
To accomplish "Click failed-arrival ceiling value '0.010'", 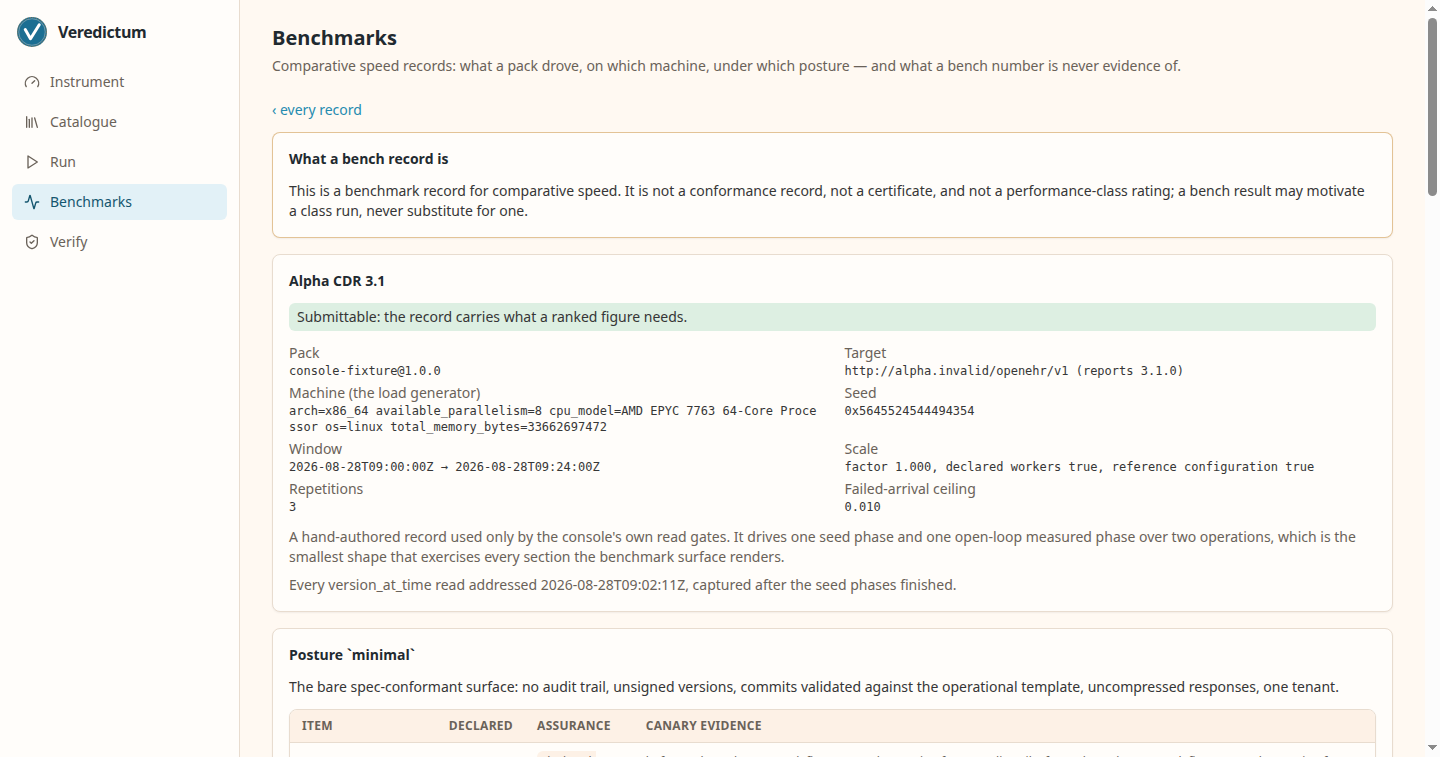I will [862, 507].
